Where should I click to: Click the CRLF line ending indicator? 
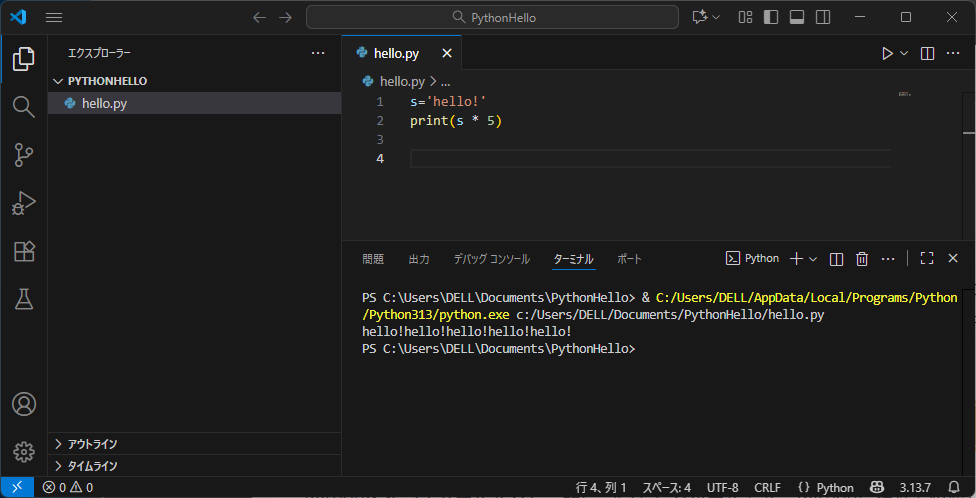pos(767,488)
